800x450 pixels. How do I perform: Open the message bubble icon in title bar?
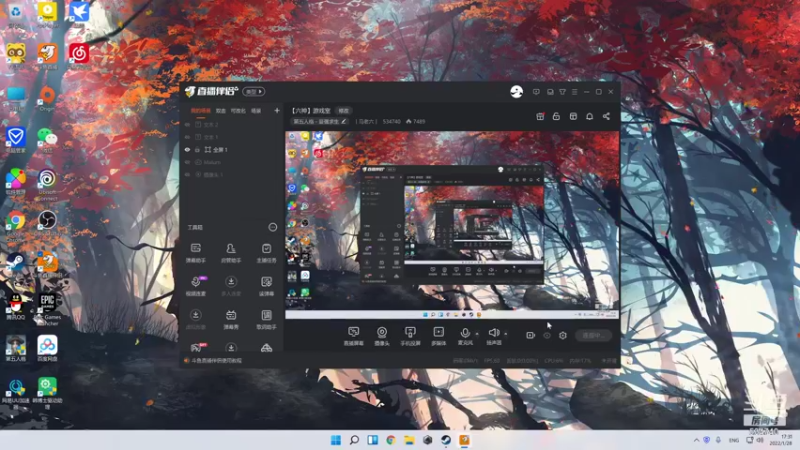(x=536, y=92)
